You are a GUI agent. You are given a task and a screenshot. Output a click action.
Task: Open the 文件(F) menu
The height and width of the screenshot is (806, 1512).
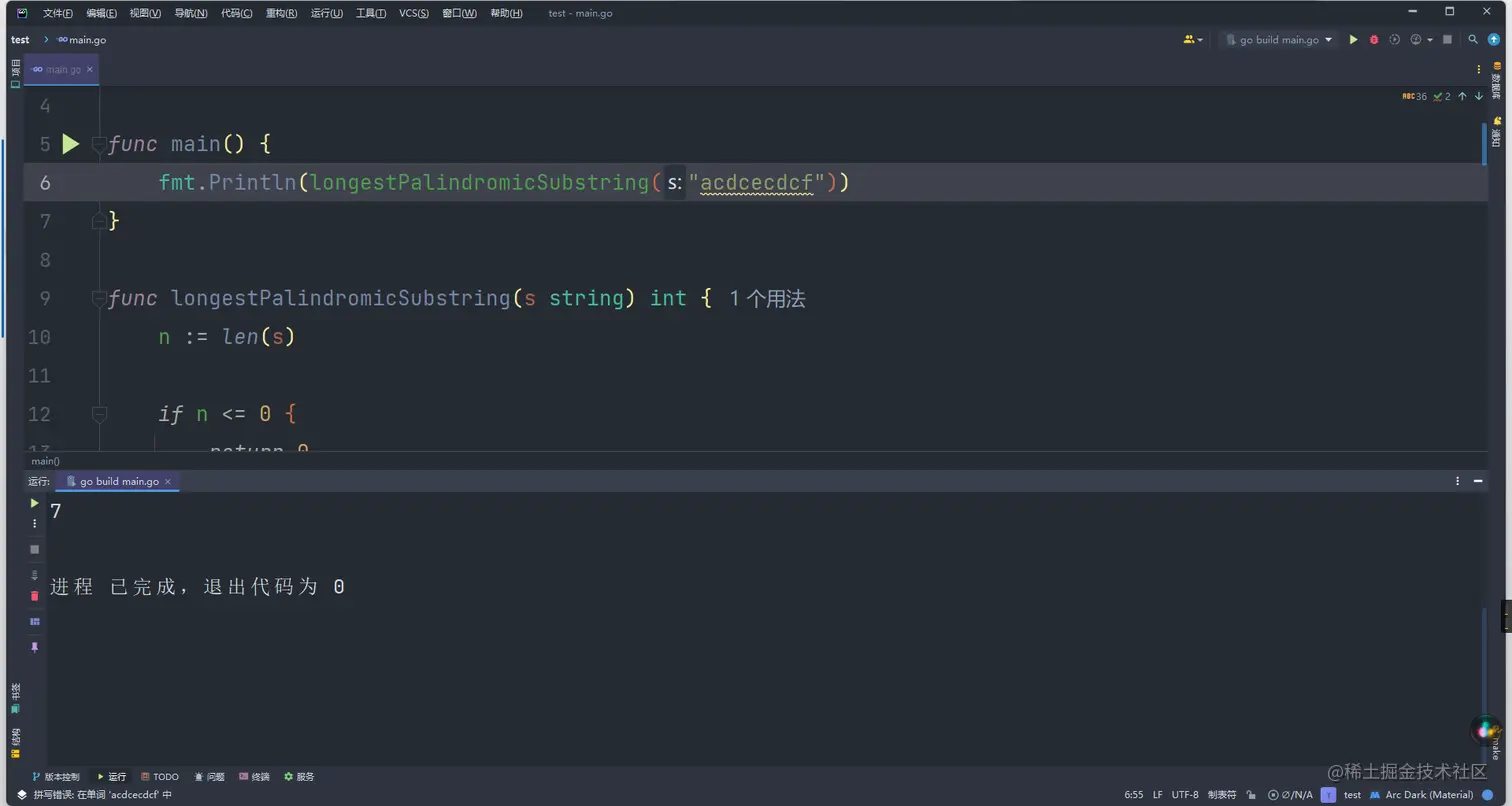pos(58,13)
